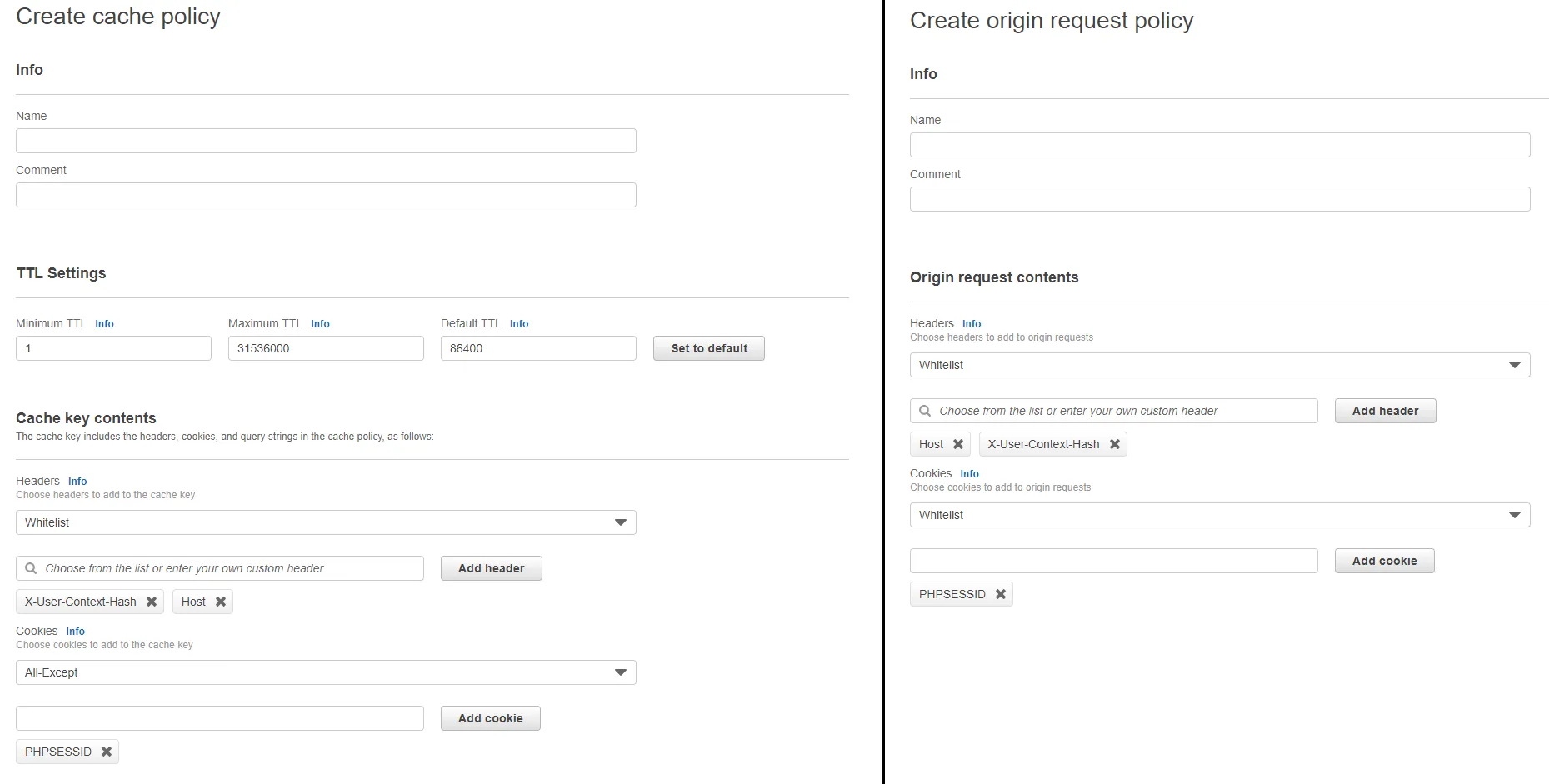The height and width of the screenshot is (784, 1549).
Task: Focus the cache policy Name field
Action: click(326, 141)
